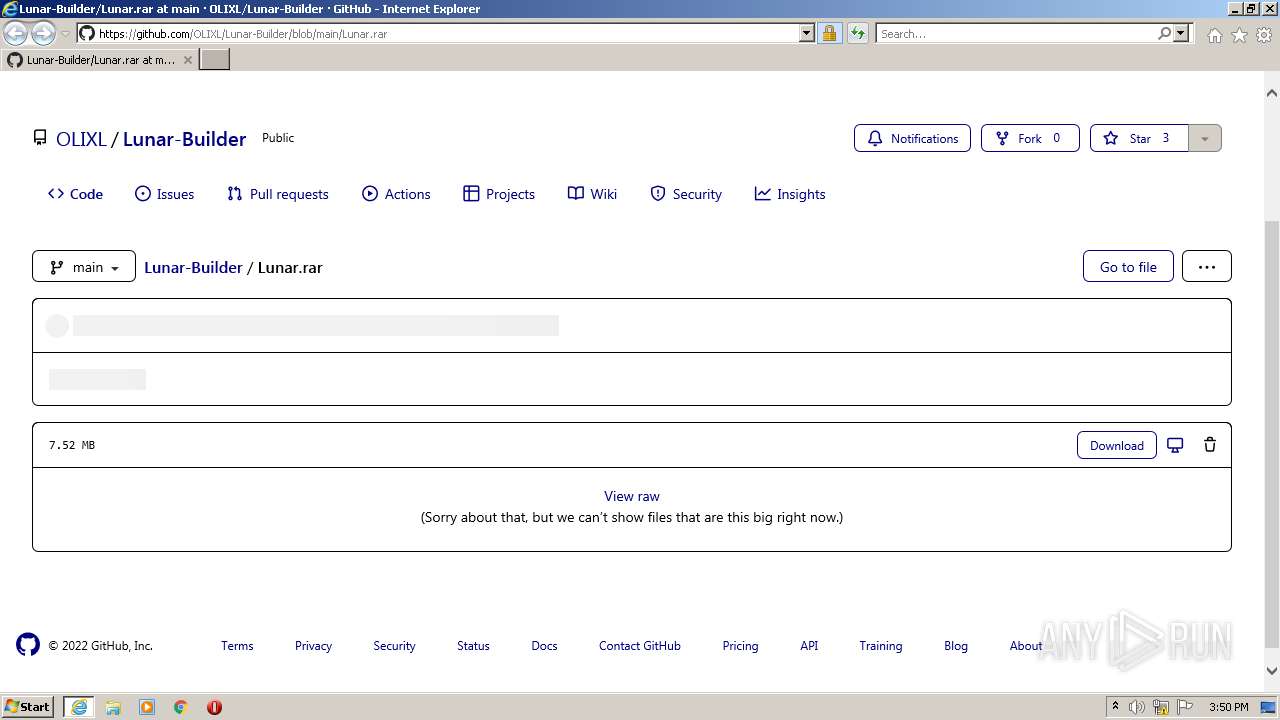Open the three-dots more options menu

1207,266
